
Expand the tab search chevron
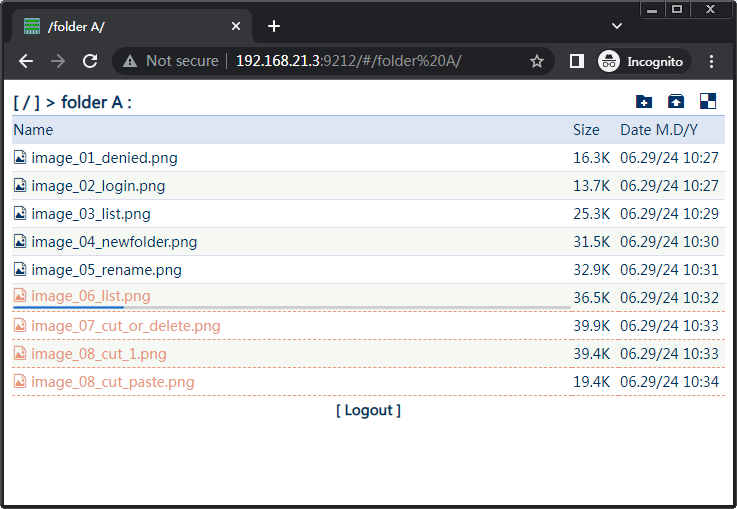617,25
